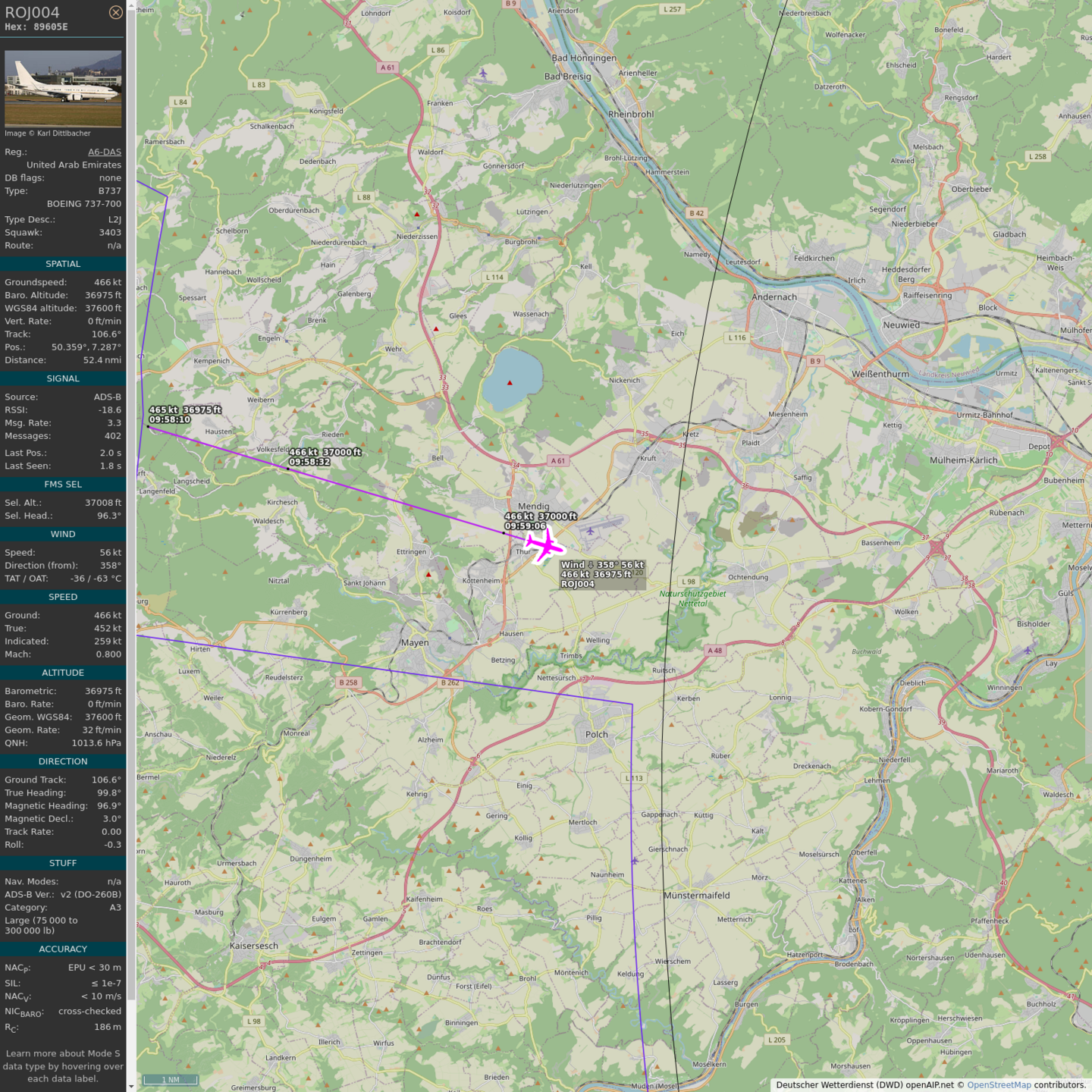Open the A6-DAS registration link
The image size is (1092, 1092).
105,152
